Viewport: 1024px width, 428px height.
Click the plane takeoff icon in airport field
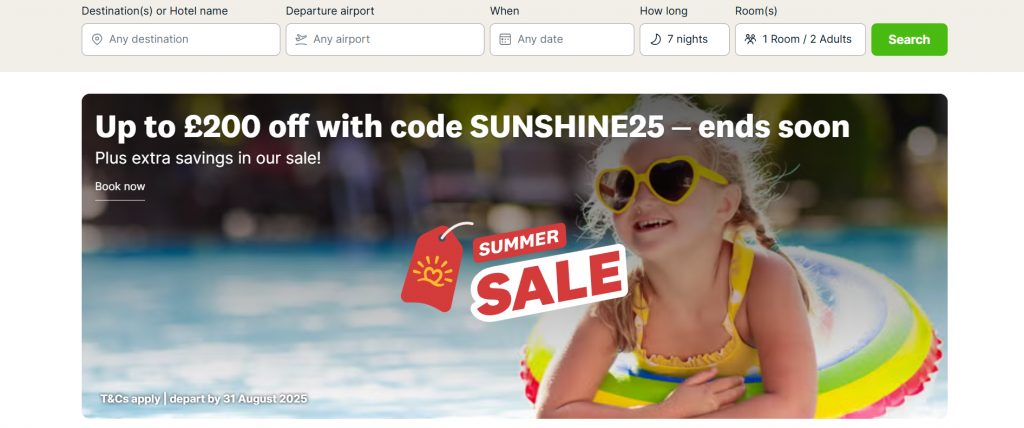pos(301,39)
